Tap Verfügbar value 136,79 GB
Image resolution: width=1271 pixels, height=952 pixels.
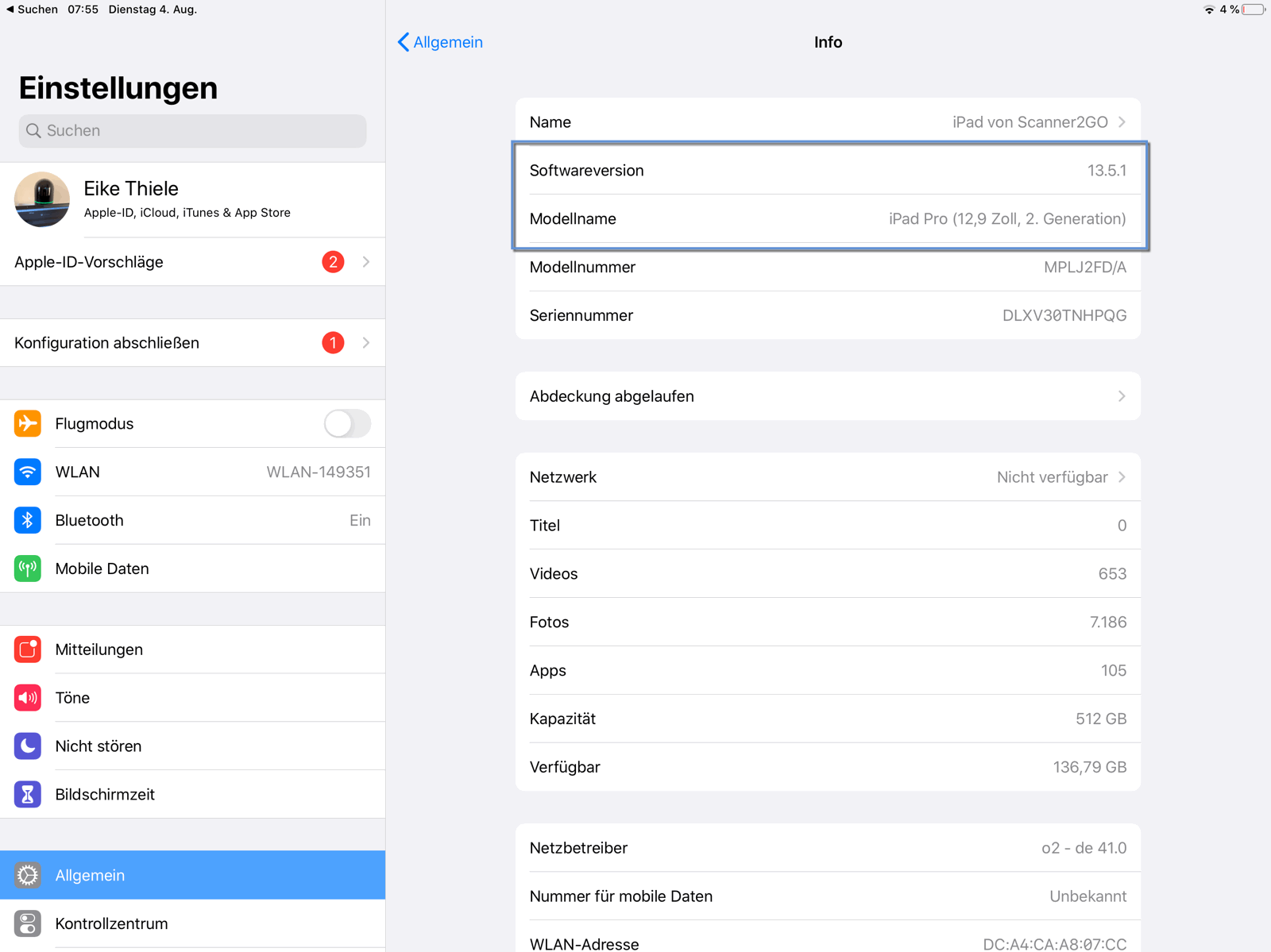[x=1090, y=767]
